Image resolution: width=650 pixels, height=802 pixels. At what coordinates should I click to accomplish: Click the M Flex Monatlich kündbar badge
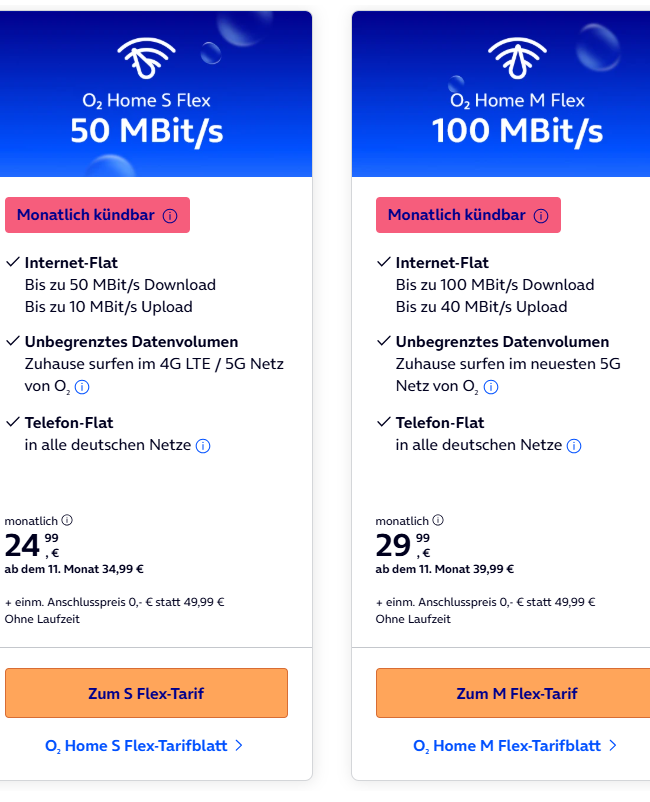coord(457,215)
